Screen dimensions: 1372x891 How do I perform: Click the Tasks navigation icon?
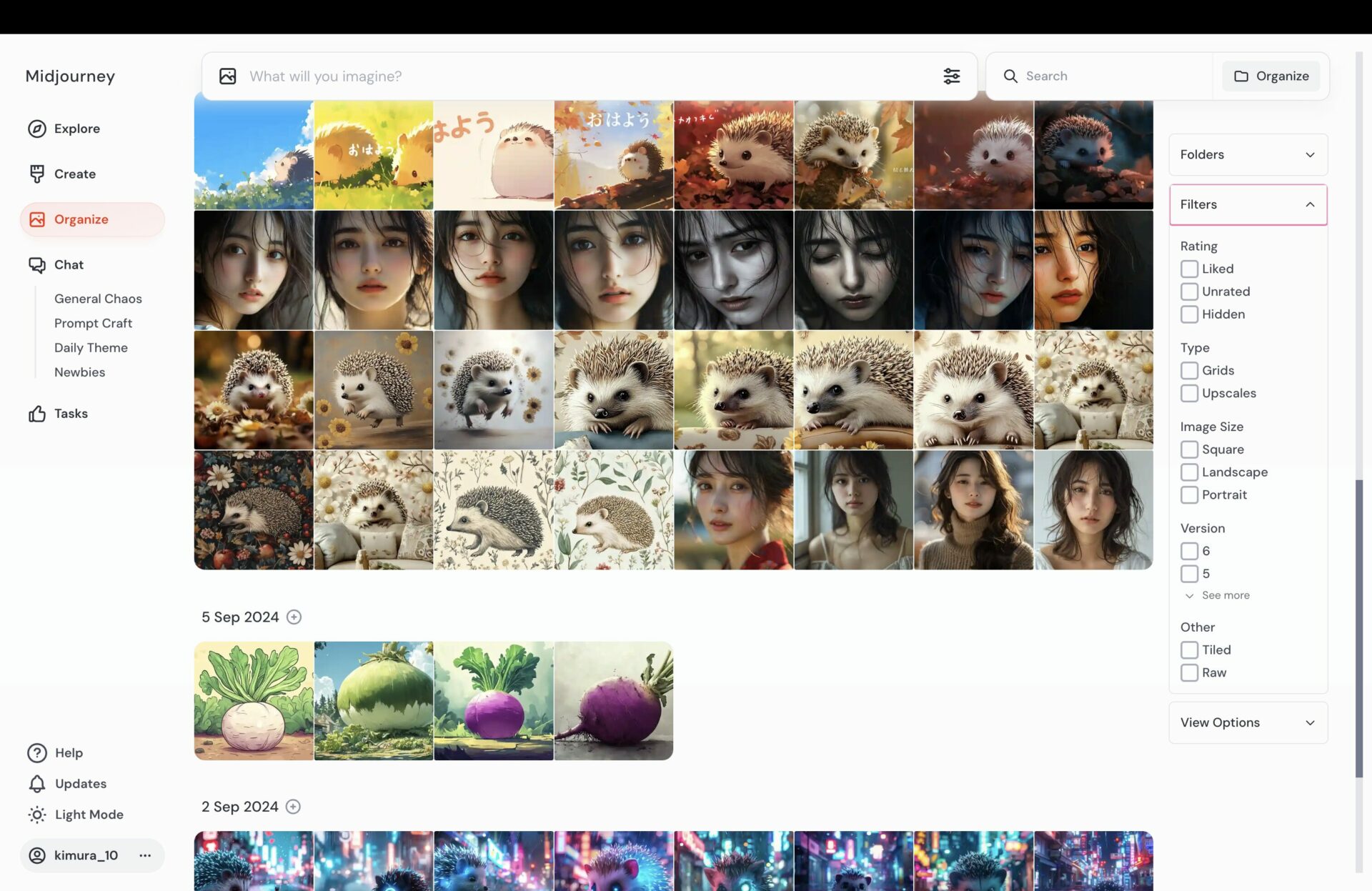click(36, 413)
